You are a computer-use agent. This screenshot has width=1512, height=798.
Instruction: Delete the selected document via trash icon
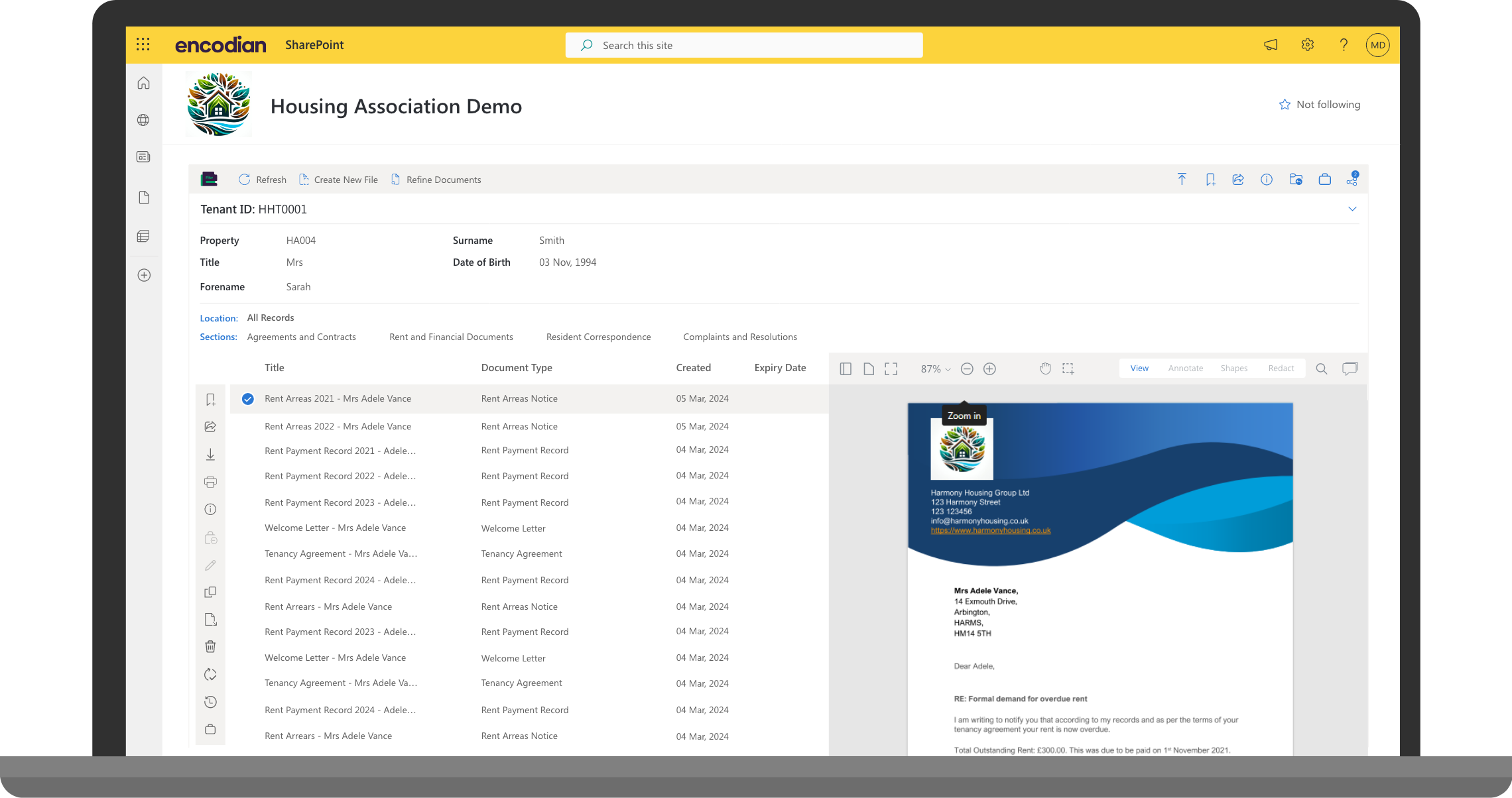[x=210, y=646]
